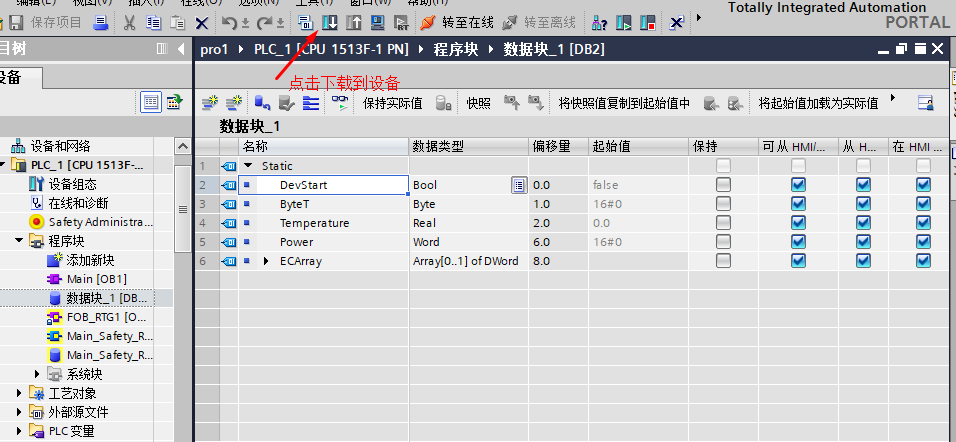Click the Delete X icon in the toolbar

tap(202, 22)
